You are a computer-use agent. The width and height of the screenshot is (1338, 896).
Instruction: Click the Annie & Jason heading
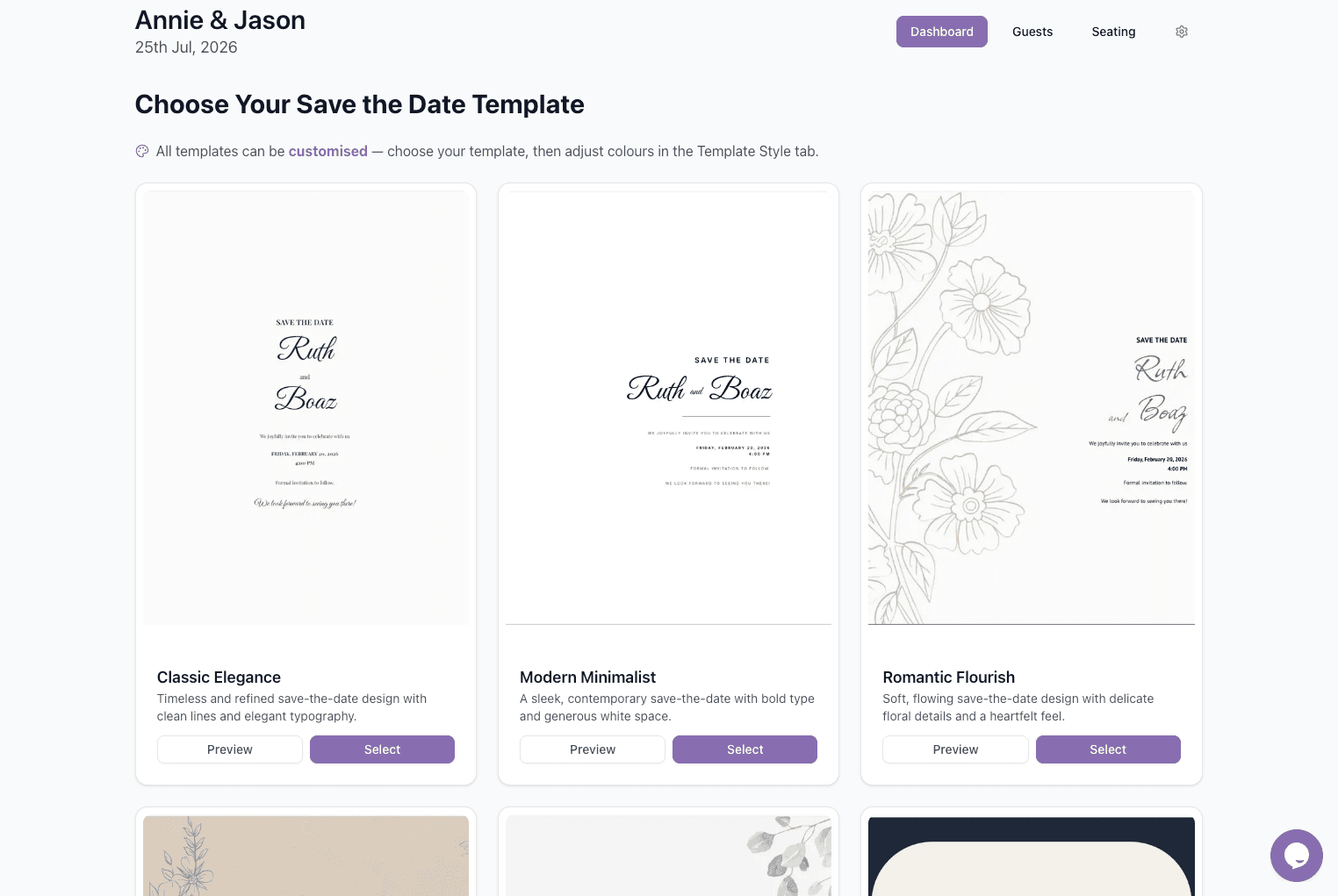point(219,19)
